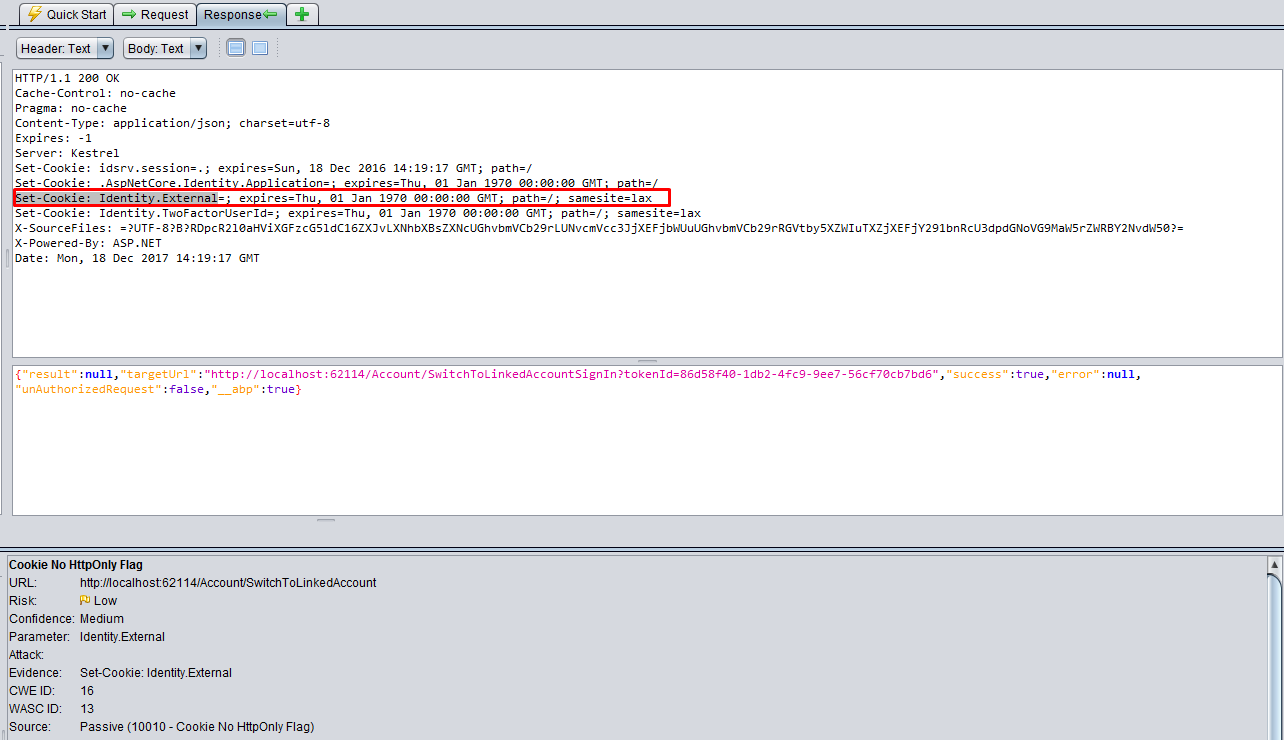Click the alert URL value
This screenshot has height=740, width=1284.
point(228,583)
